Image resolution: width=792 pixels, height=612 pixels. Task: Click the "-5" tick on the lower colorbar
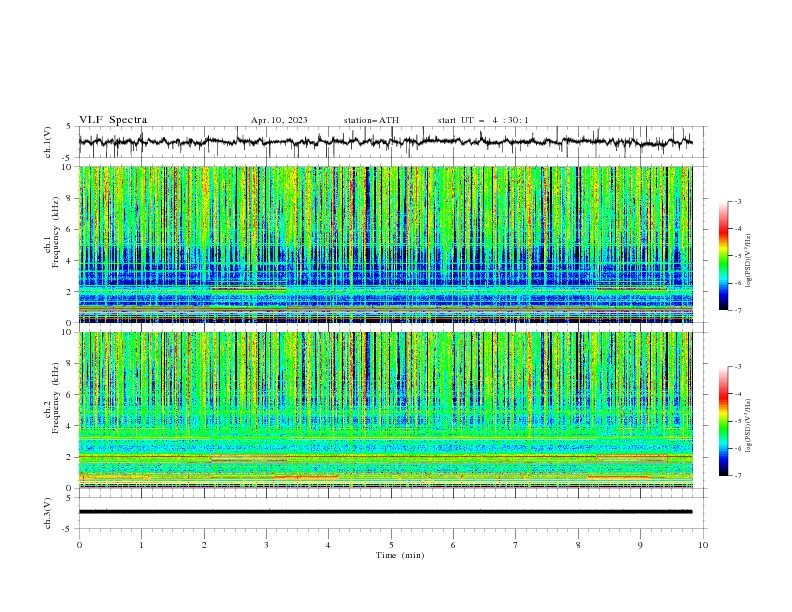[x=738, y=421]
